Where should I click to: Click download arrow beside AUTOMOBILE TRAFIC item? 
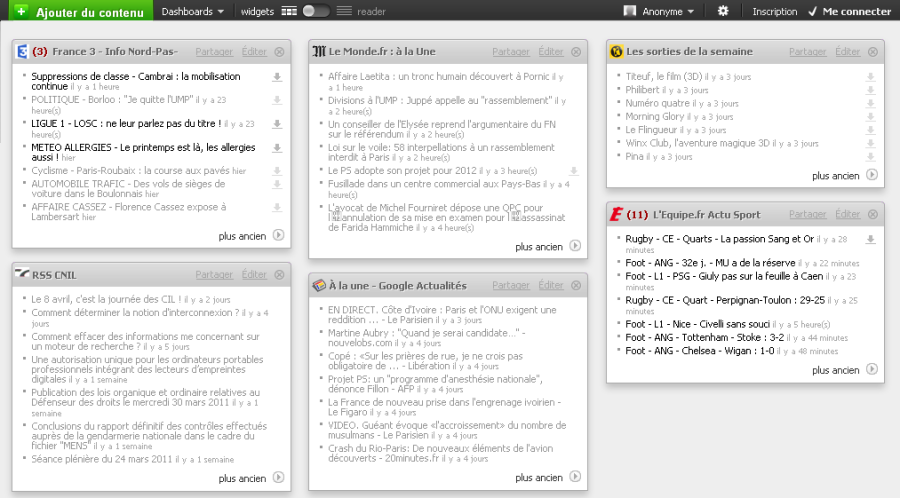pyautogui.click(x=277, y=184)
